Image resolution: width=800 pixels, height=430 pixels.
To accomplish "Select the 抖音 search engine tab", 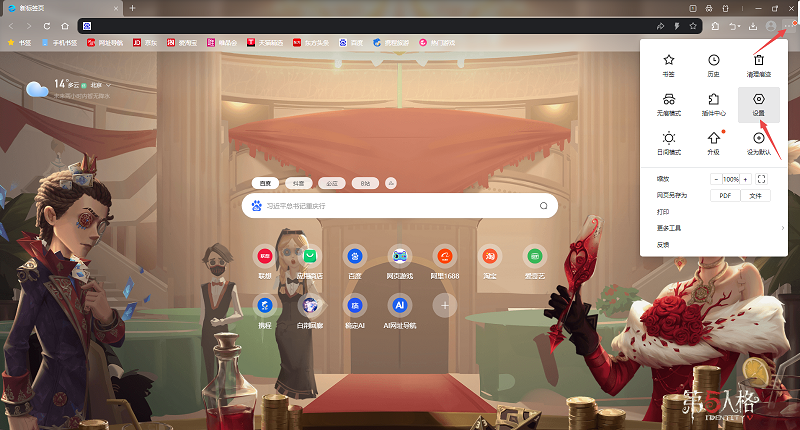I will pyautogui.click(x=298, y=183).
